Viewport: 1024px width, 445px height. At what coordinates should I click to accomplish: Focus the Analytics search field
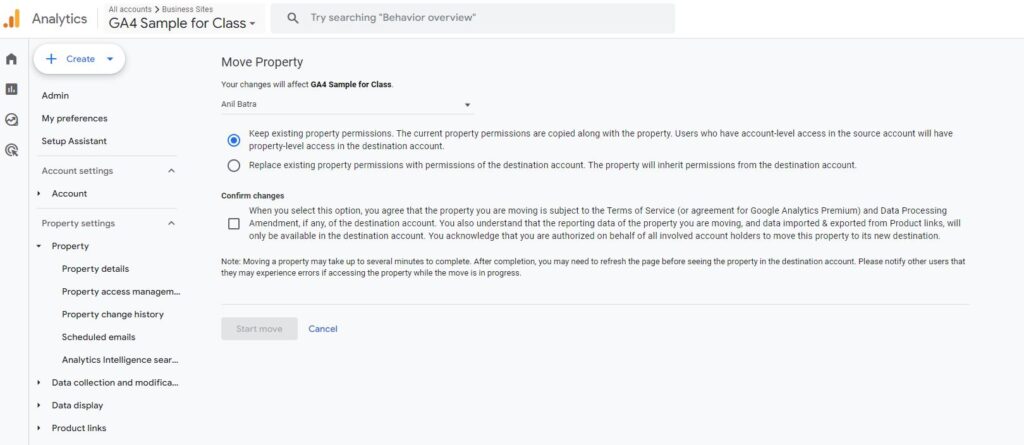point(480,18)
